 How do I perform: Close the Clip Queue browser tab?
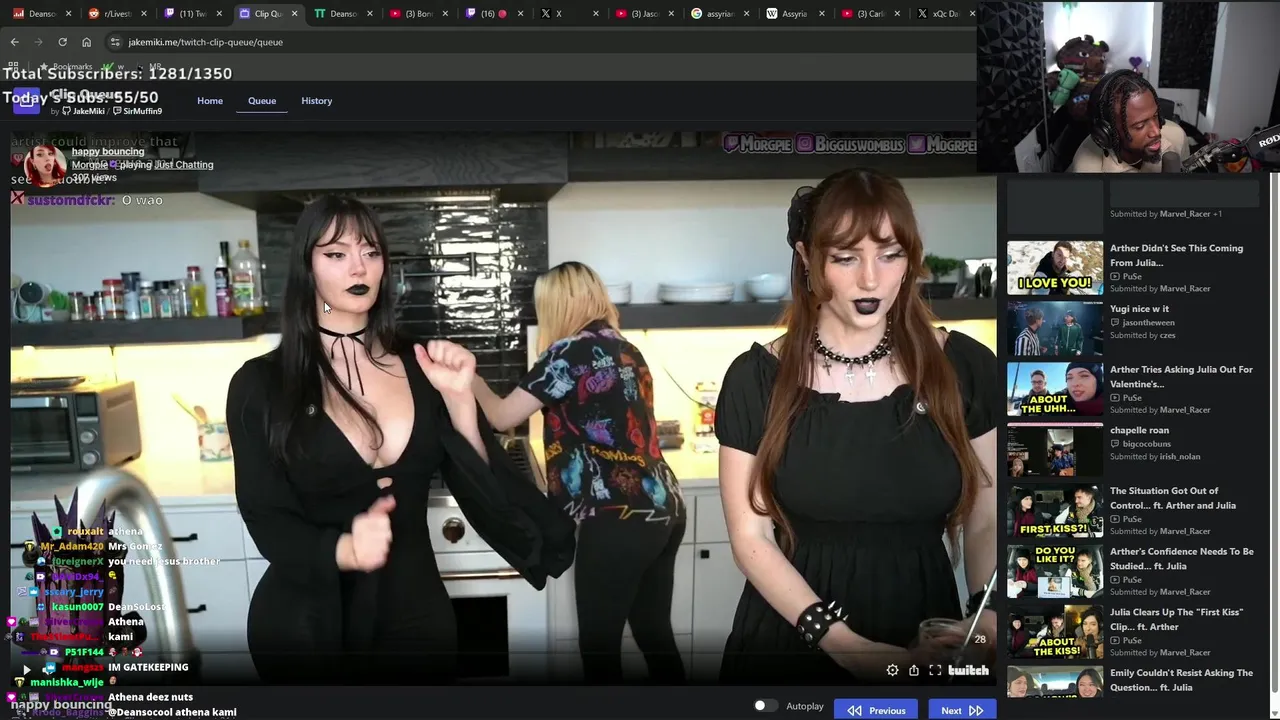(294, 14)
